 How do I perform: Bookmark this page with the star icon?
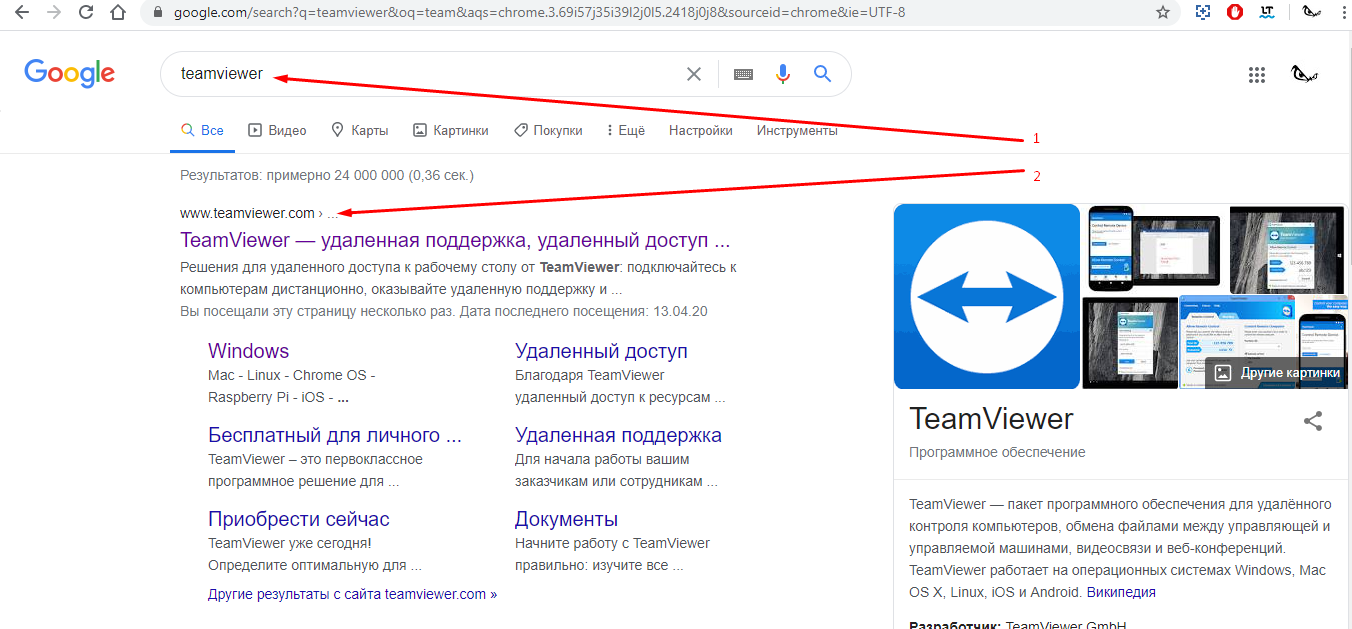tap(1163, 13)
